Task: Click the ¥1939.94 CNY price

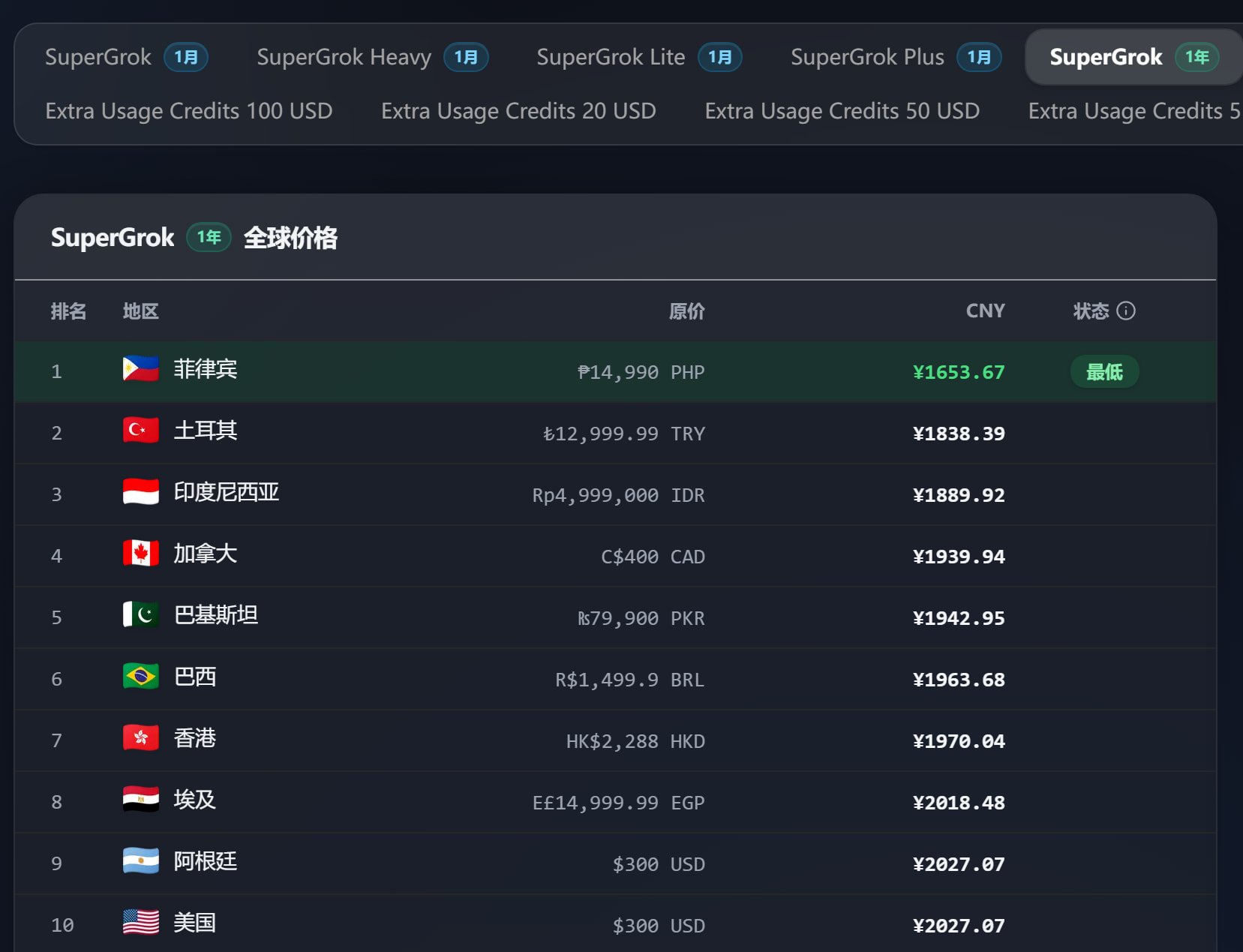Action: pos(959,557)
